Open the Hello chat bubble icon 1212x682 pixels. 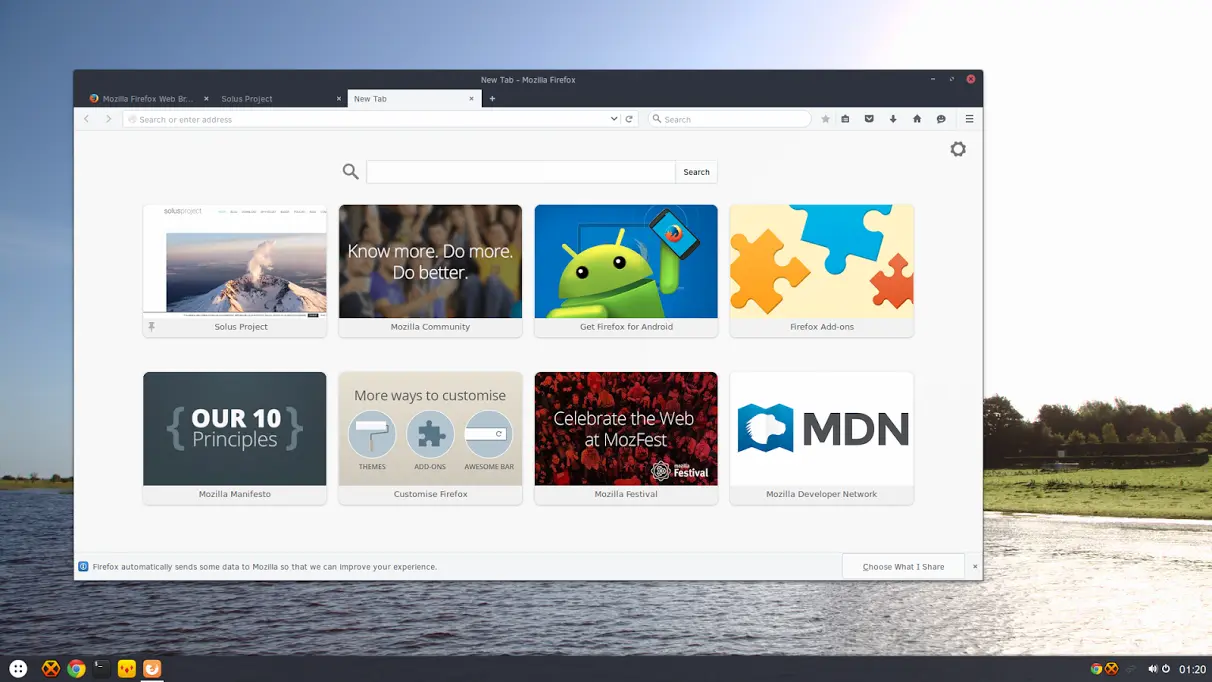[x=941, y=119]
